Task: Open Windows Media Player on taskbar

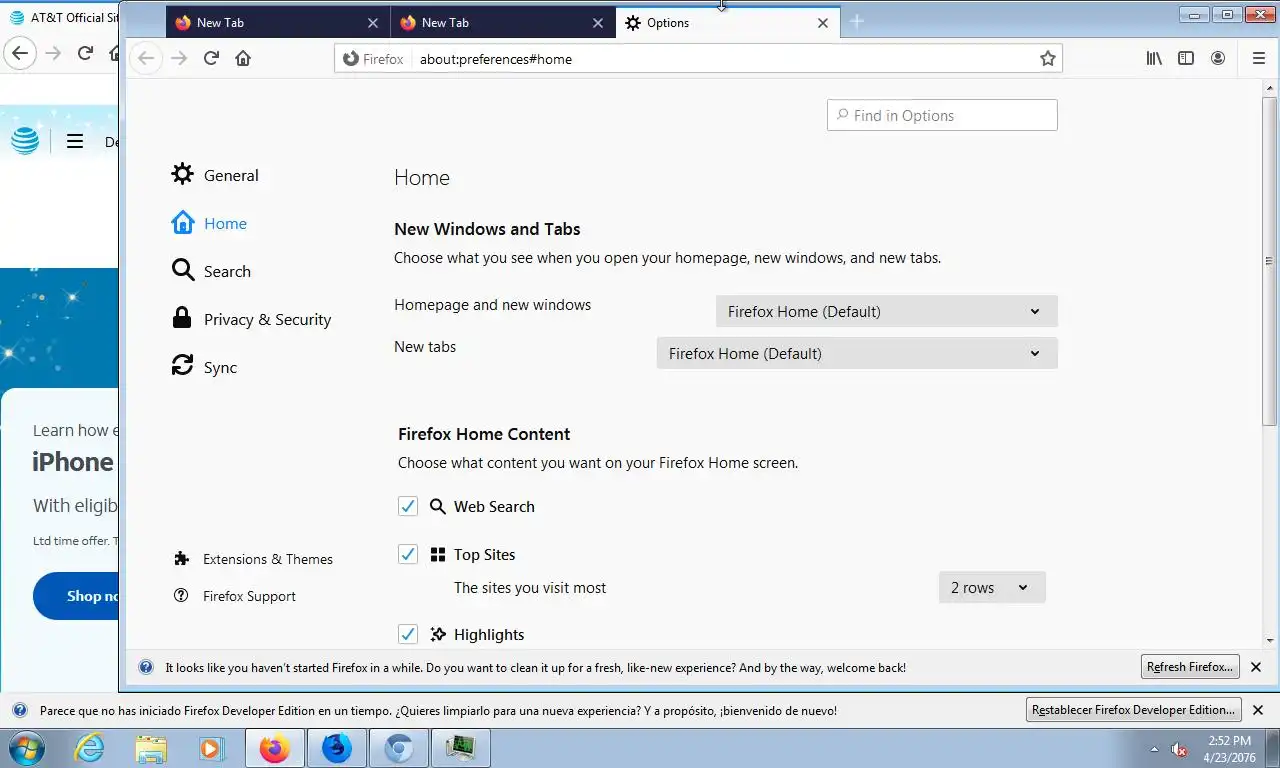Action: [x=212, y=748]
